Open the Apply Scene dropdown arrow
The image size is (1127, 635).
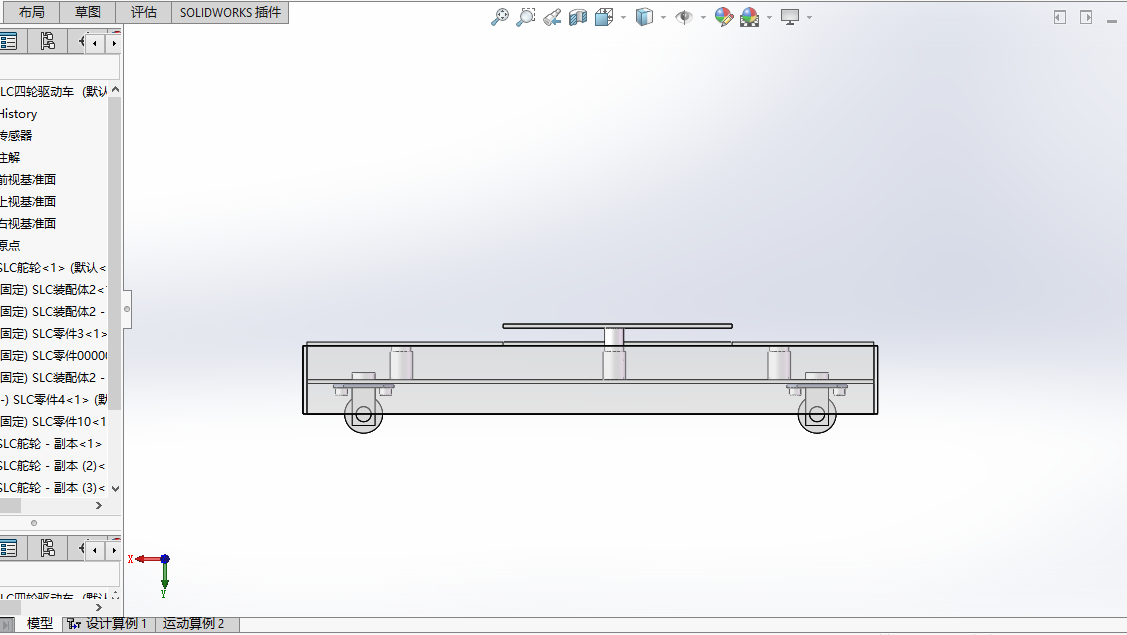[769, 17]
